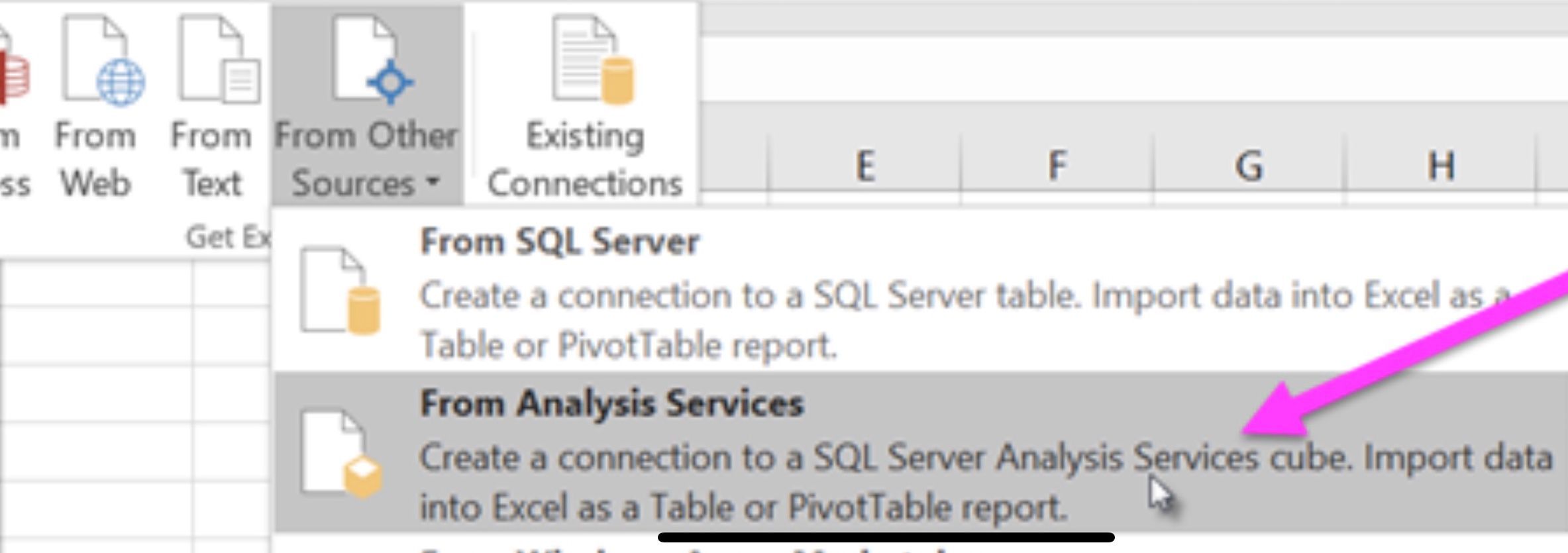Open the From Other Sources dropdown arrow
The width and height of the screenshot is (1568, 553).
pyautogui.click(x=432, y=182)
